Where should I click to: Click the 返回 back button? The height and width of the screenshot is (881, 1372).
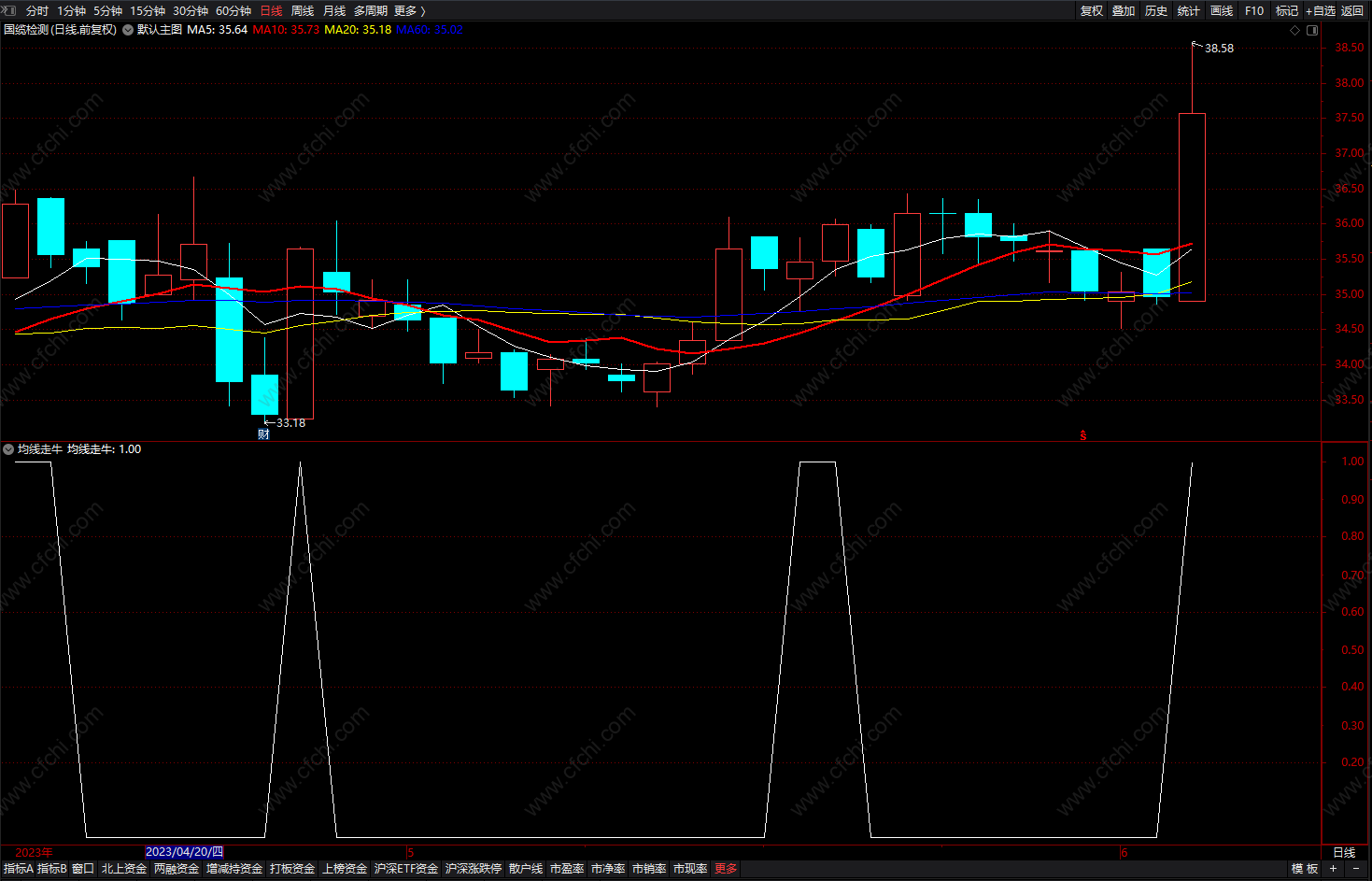click(x=1352, y=11)
